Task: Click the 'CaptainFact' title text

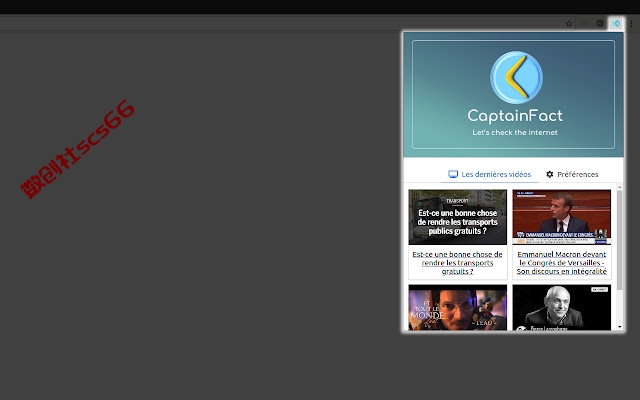Action: [x=515, y=116]
